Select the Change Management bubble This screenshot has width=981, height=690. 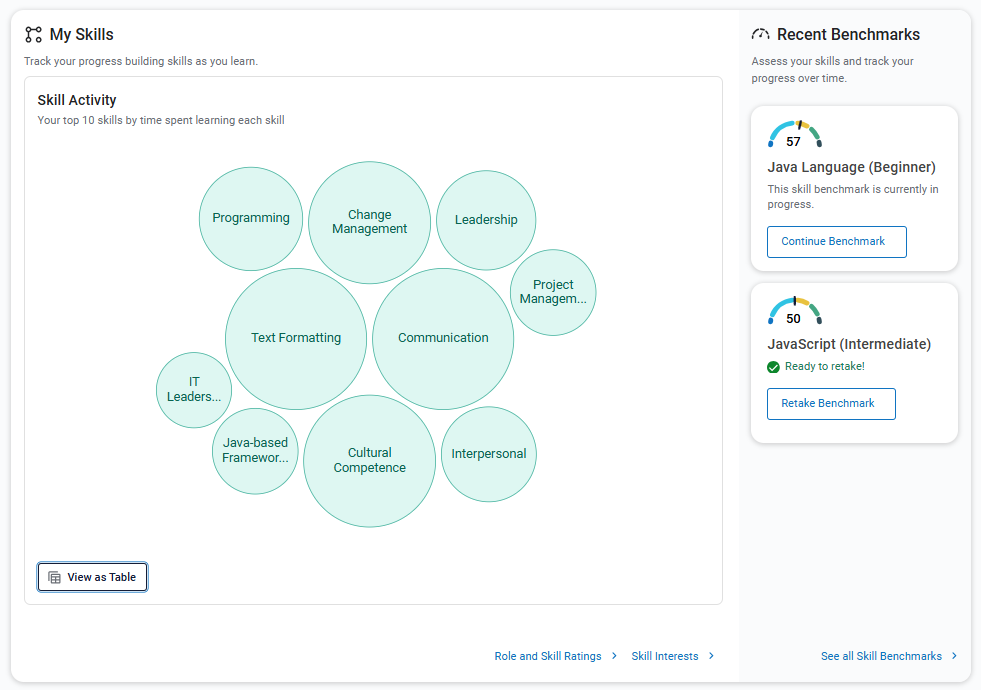pyautogui.click(x=369, y=222)
